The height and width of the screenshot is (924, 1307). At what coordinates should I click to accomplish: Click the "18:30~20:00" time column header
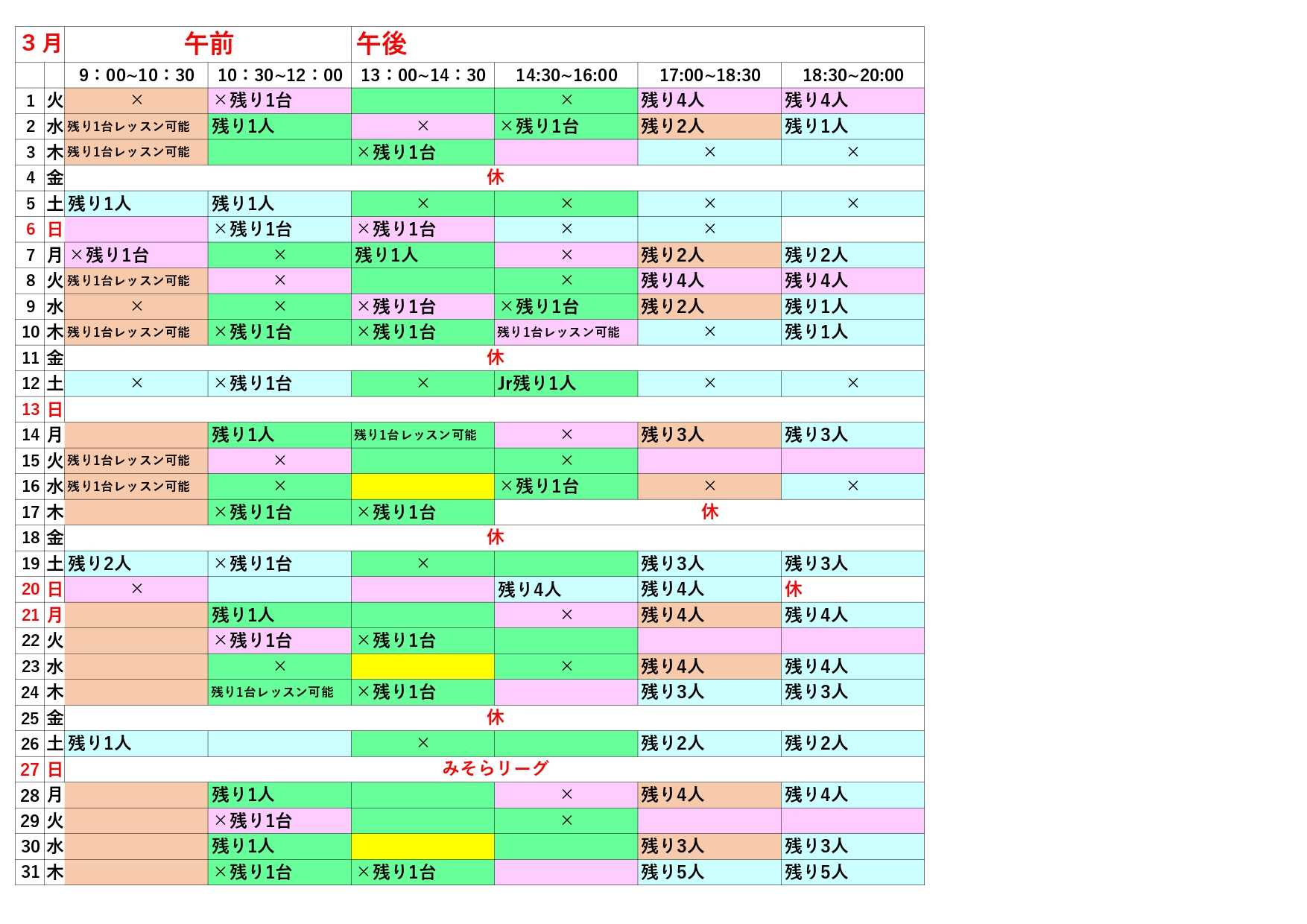(853, 75)
